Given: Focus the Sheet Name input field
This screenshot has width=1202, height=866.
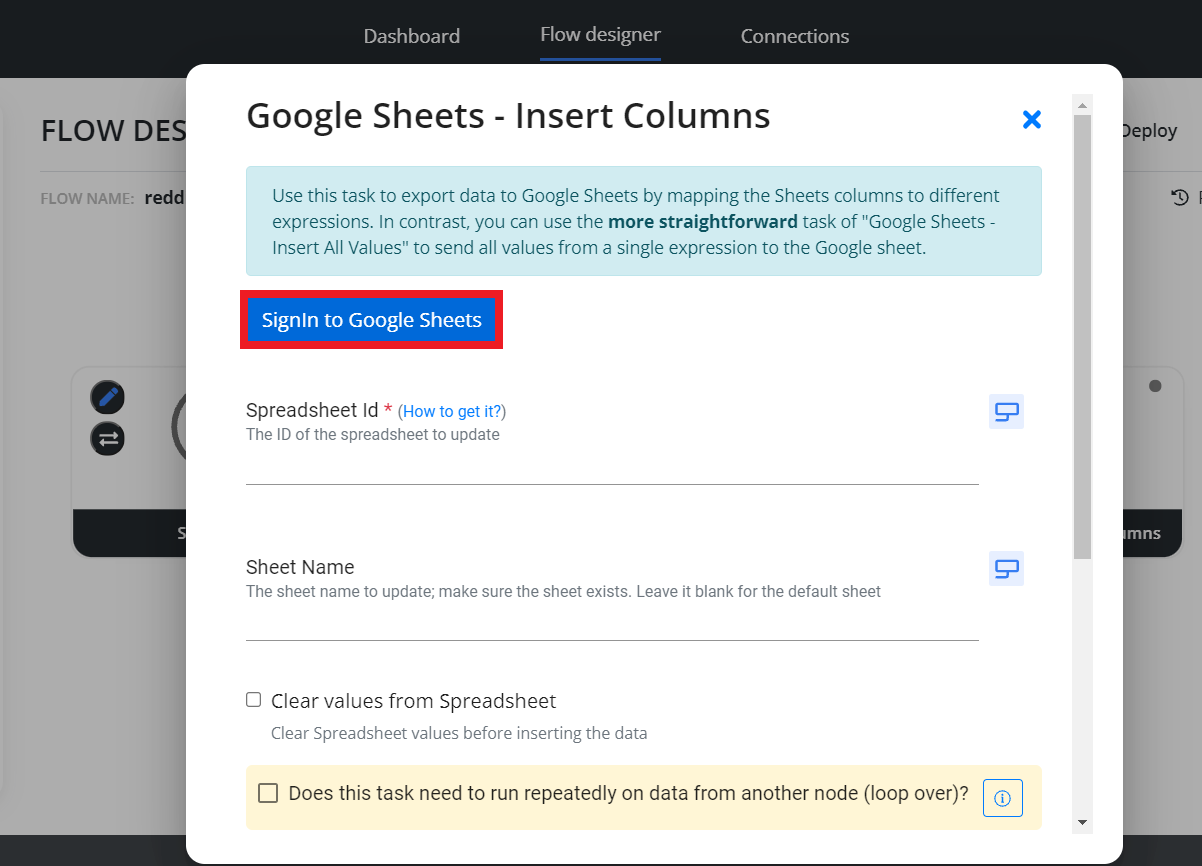Looking at the screenshot, I should point(612,623).
